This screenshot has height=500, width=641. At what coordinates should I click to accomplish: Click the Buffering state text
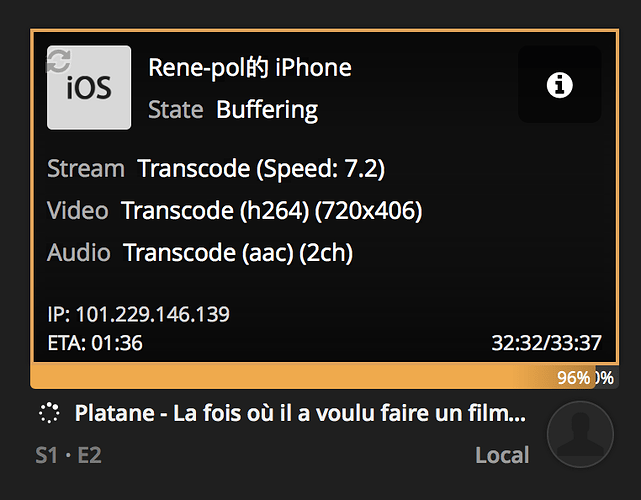click(267, 109)
